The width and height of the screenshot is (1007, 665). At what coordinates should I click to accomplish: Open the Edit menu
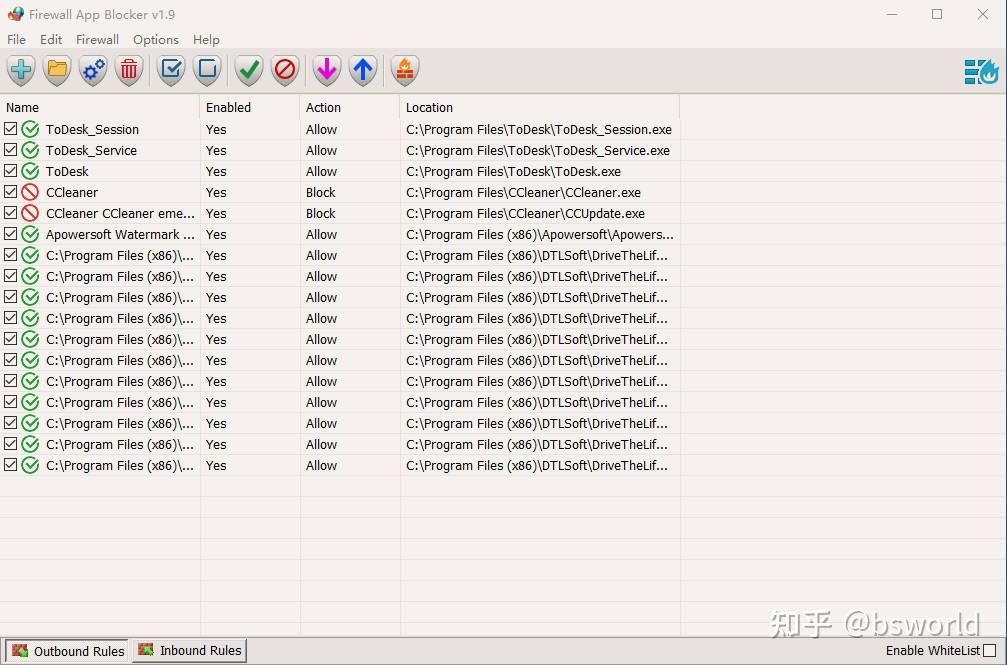pos(51,39)
